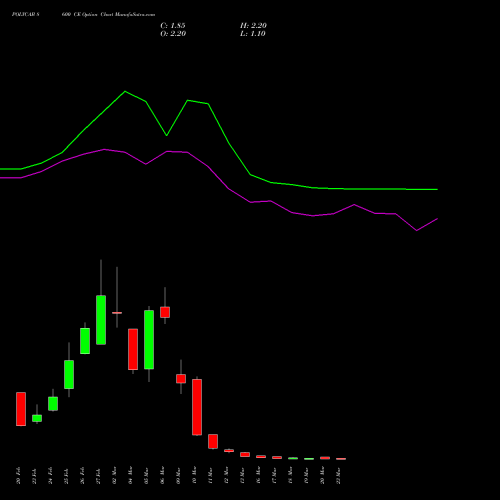Click the first red candle labeled 20 Feb
This screenshot has height=500, width=500.
point(21,409)
